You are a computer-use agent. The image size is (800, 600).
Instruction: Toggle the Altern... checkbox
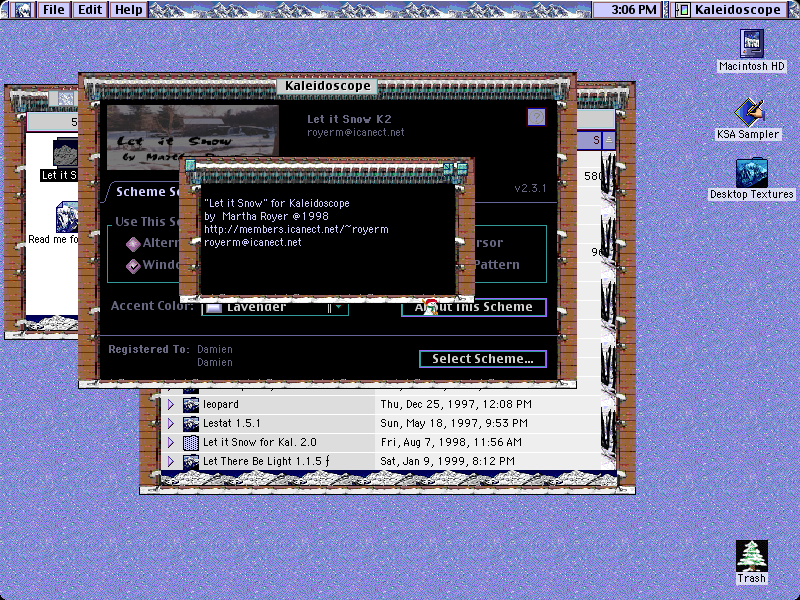pos(133,244)
